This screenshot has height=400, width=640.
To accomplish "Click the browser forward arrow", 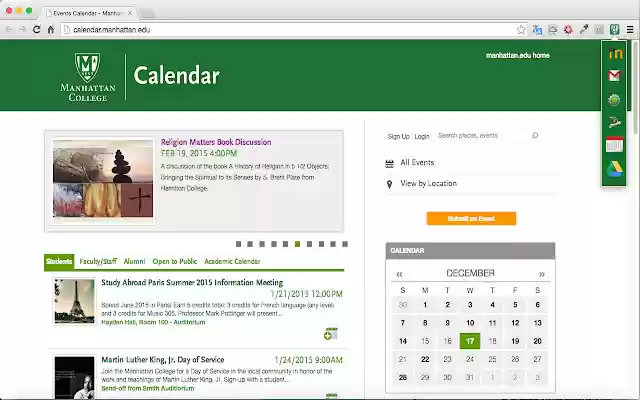I will [22, 29].
